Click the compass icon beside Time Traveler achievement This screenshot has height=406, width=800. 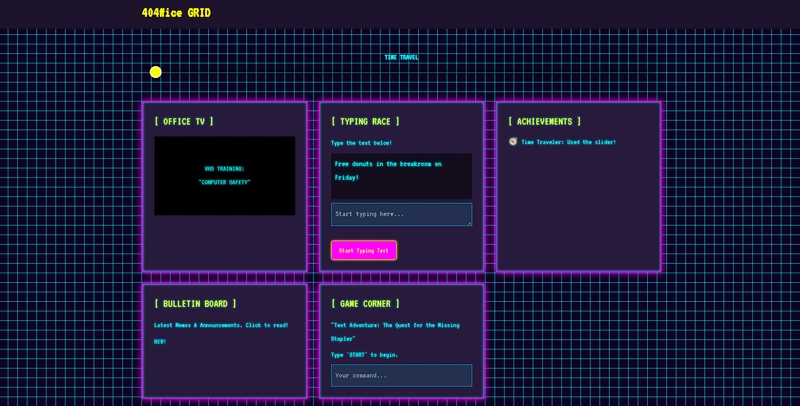pyautogui.click(x=513, y=141)
